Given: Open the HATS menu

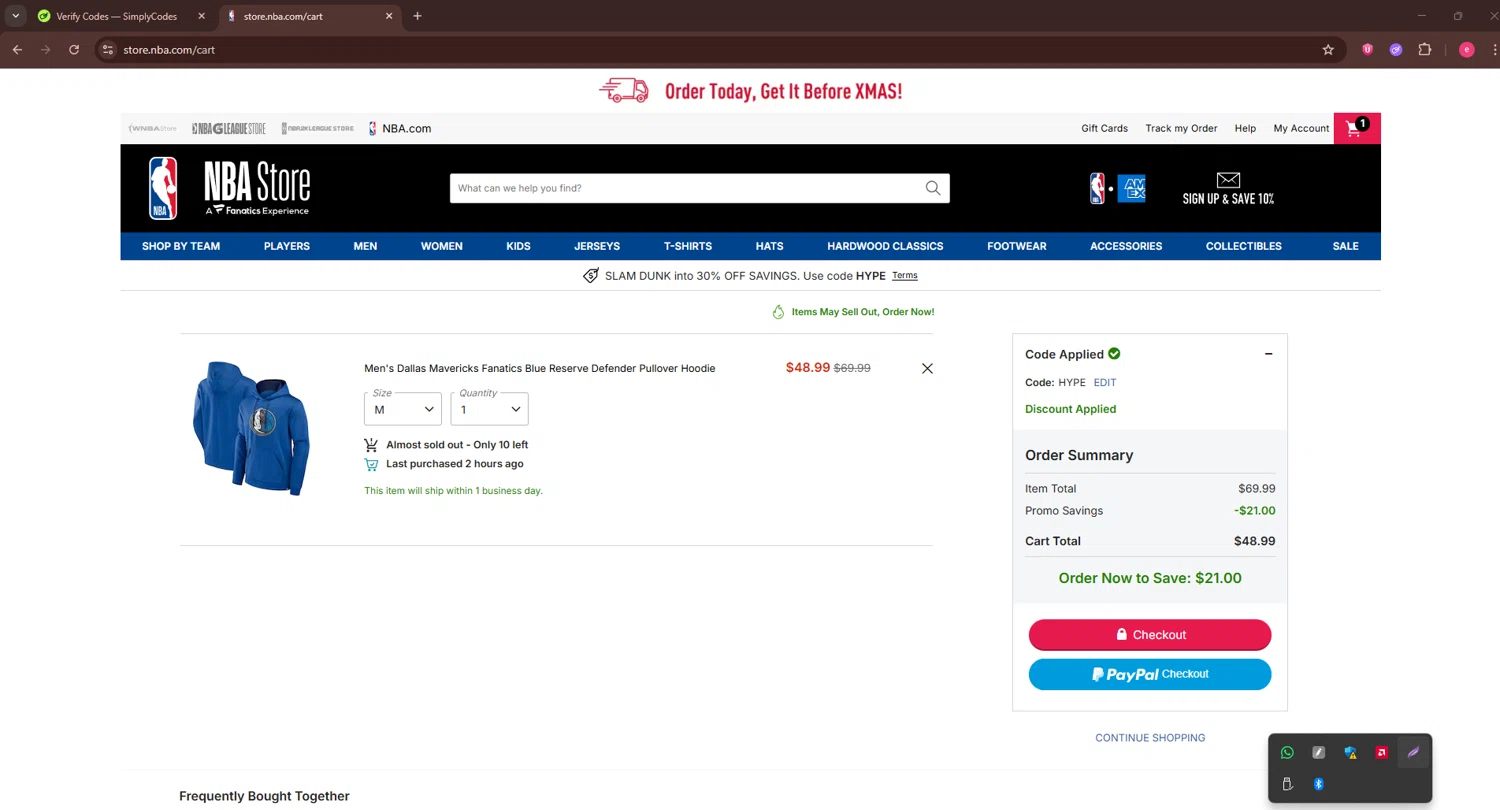Looking at the screenshot, I should click(770, 246).
